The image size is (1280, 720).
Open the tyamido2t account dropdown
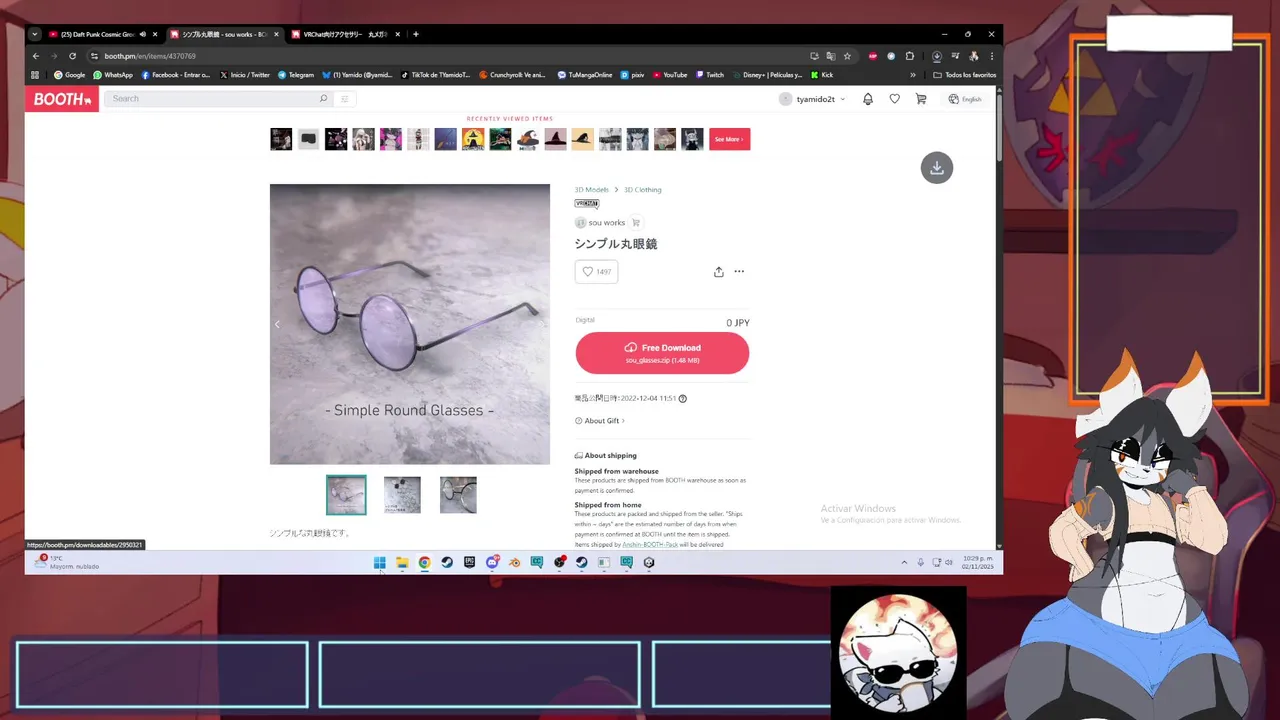click(813, 99)
